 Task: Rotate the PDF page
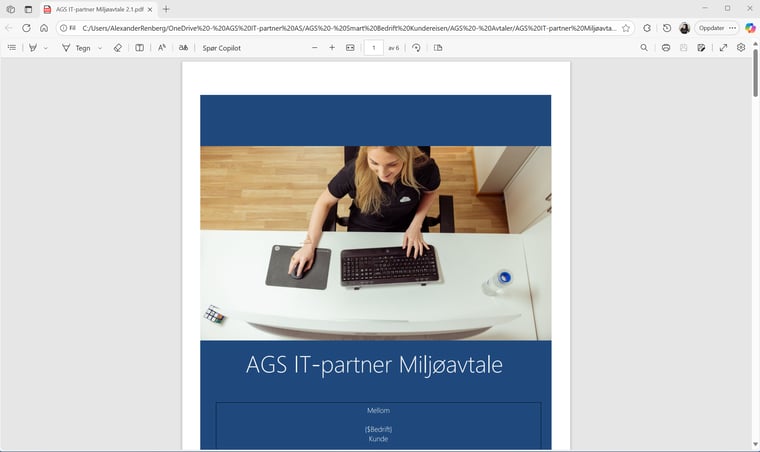point(416,47)
